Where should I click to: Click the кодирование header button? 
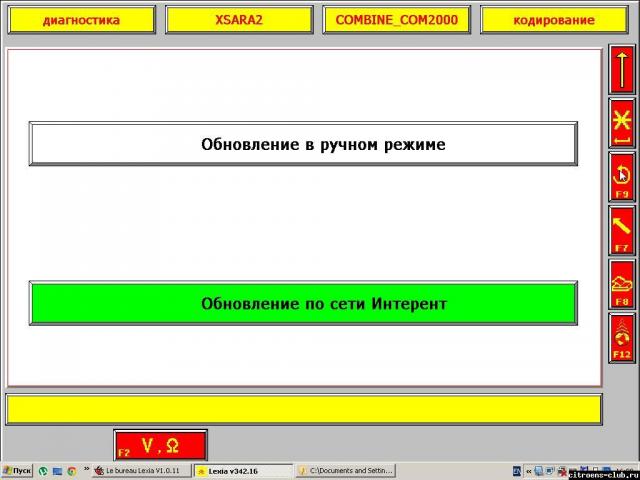pos(554,20)
